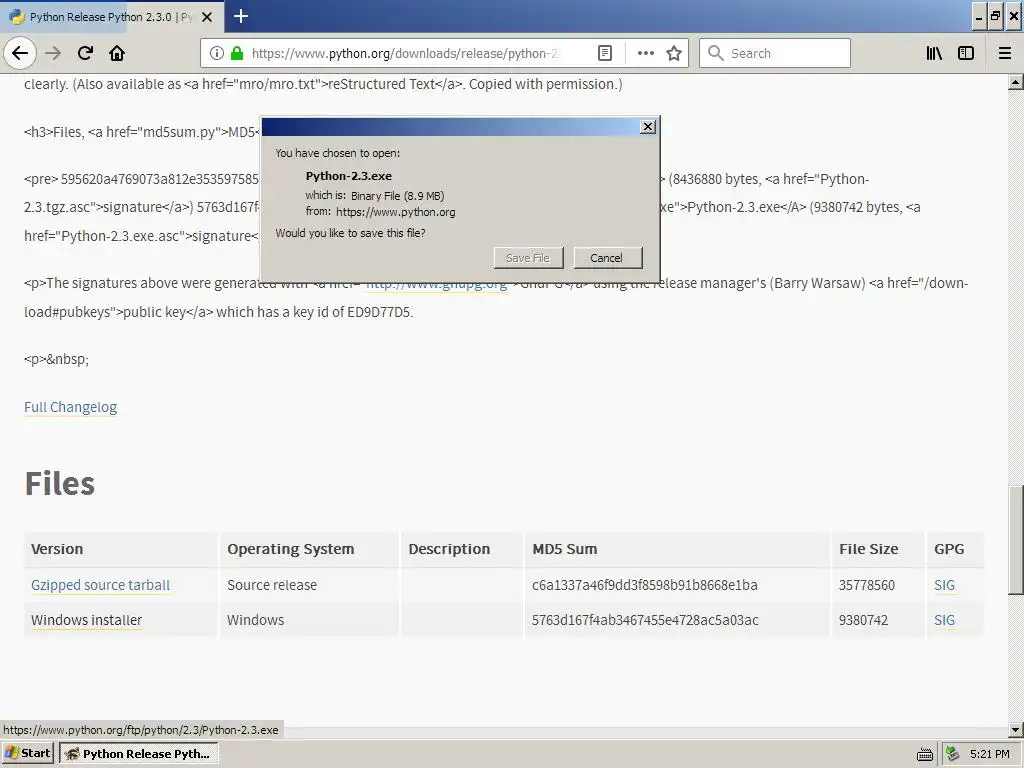Open SIG link for Gzipped source tarball

(x=944, y=585)
